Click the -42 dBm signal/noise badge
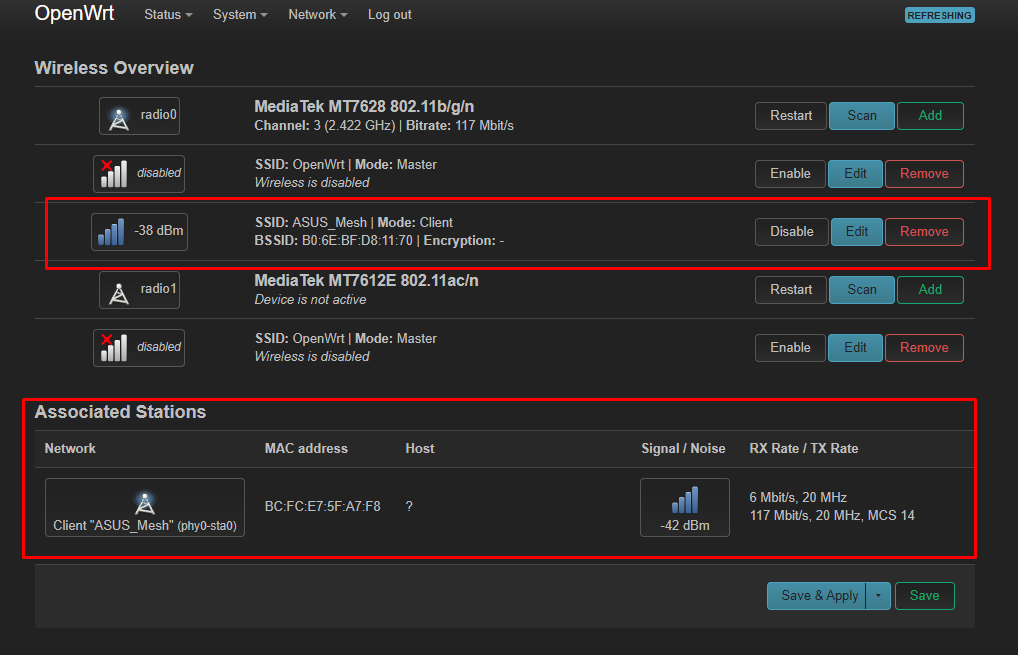 click(684, 508)
